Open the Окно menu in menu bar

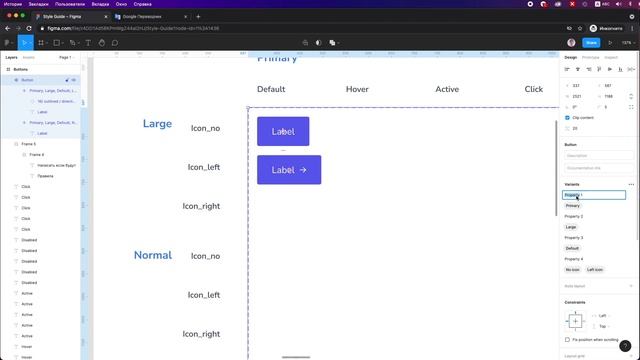(x=121, y=4)
